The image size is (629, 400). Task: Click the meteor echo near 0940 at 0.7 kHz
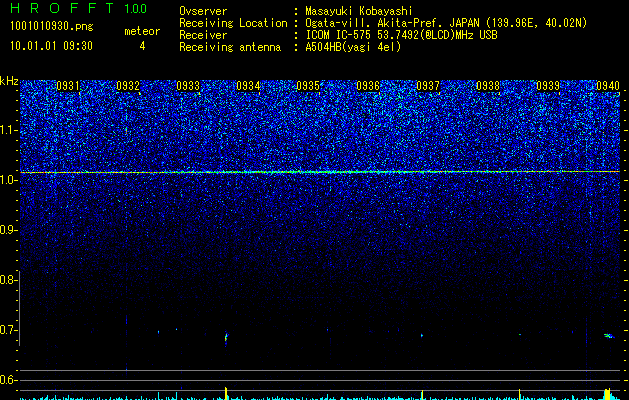[609, 335]
